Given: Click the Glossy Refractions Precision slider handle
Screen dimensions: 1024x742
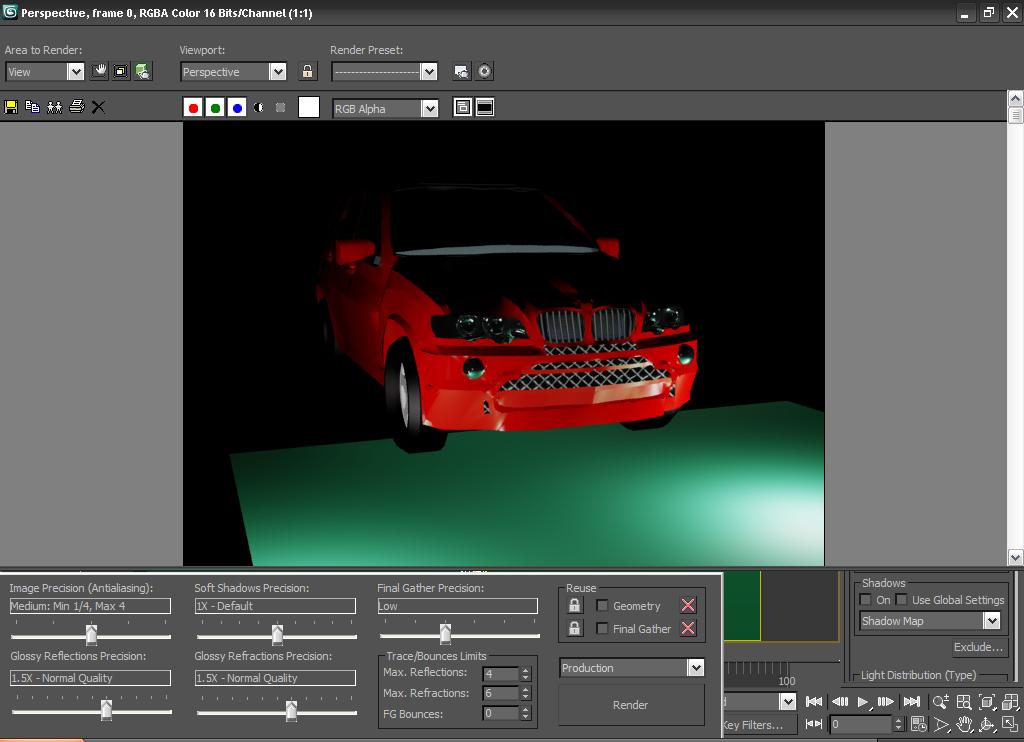Looking at the screenshot, I should coord(292,710).
